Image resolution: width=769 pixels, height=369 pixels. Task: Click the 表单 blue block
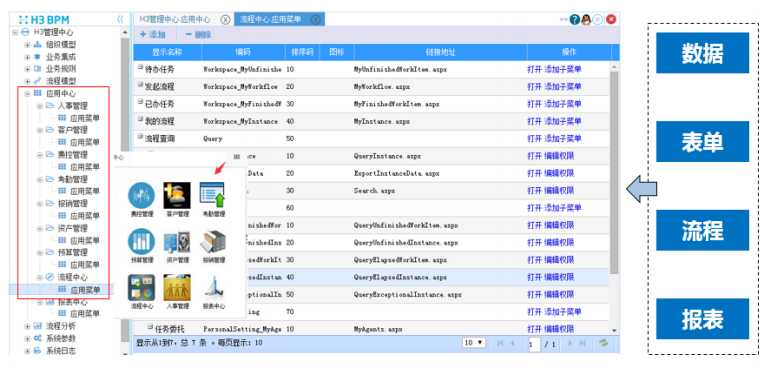coord(702,141)
